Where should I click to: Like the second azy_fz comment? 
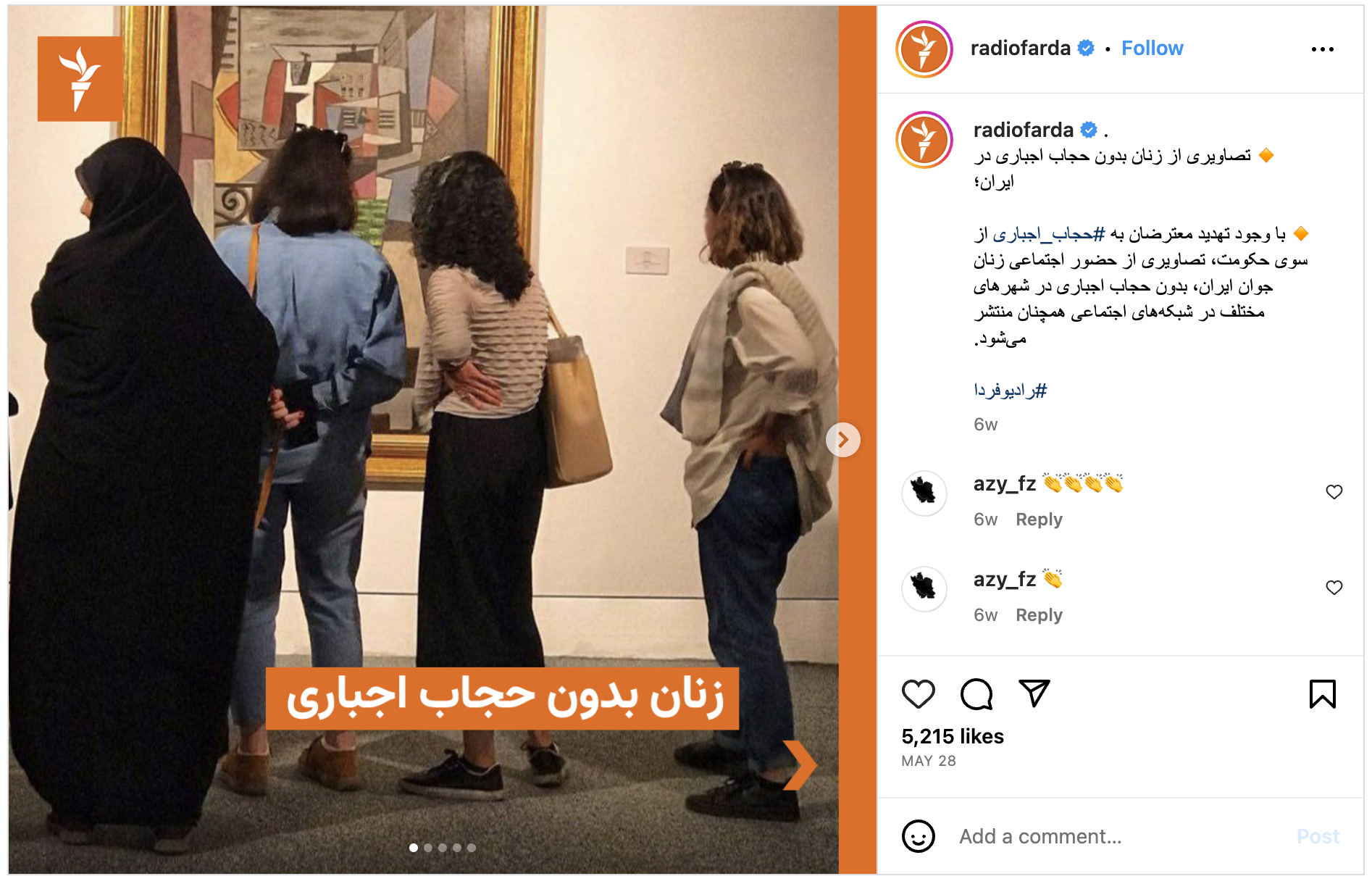(x=1334, y=588)
